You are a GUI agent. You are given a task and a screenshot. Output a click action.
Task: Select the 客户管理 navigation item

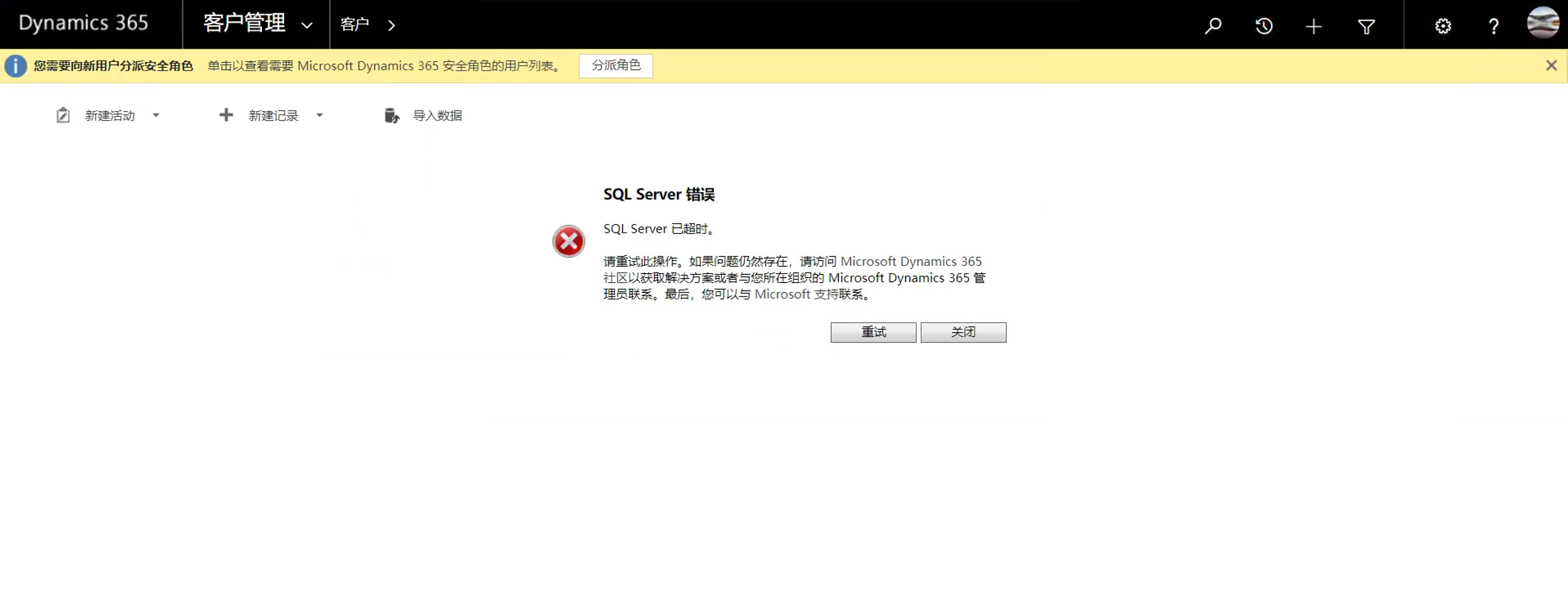(244, 23)
